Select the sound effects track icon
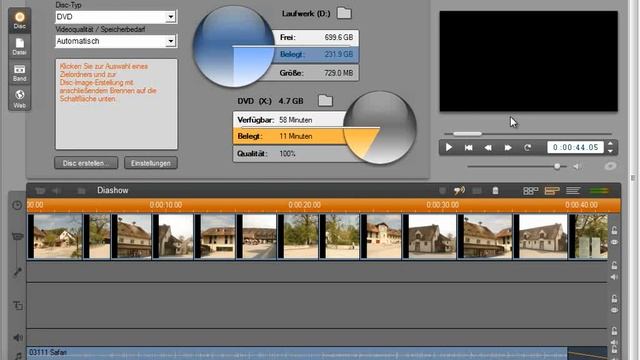 point(18,338)
